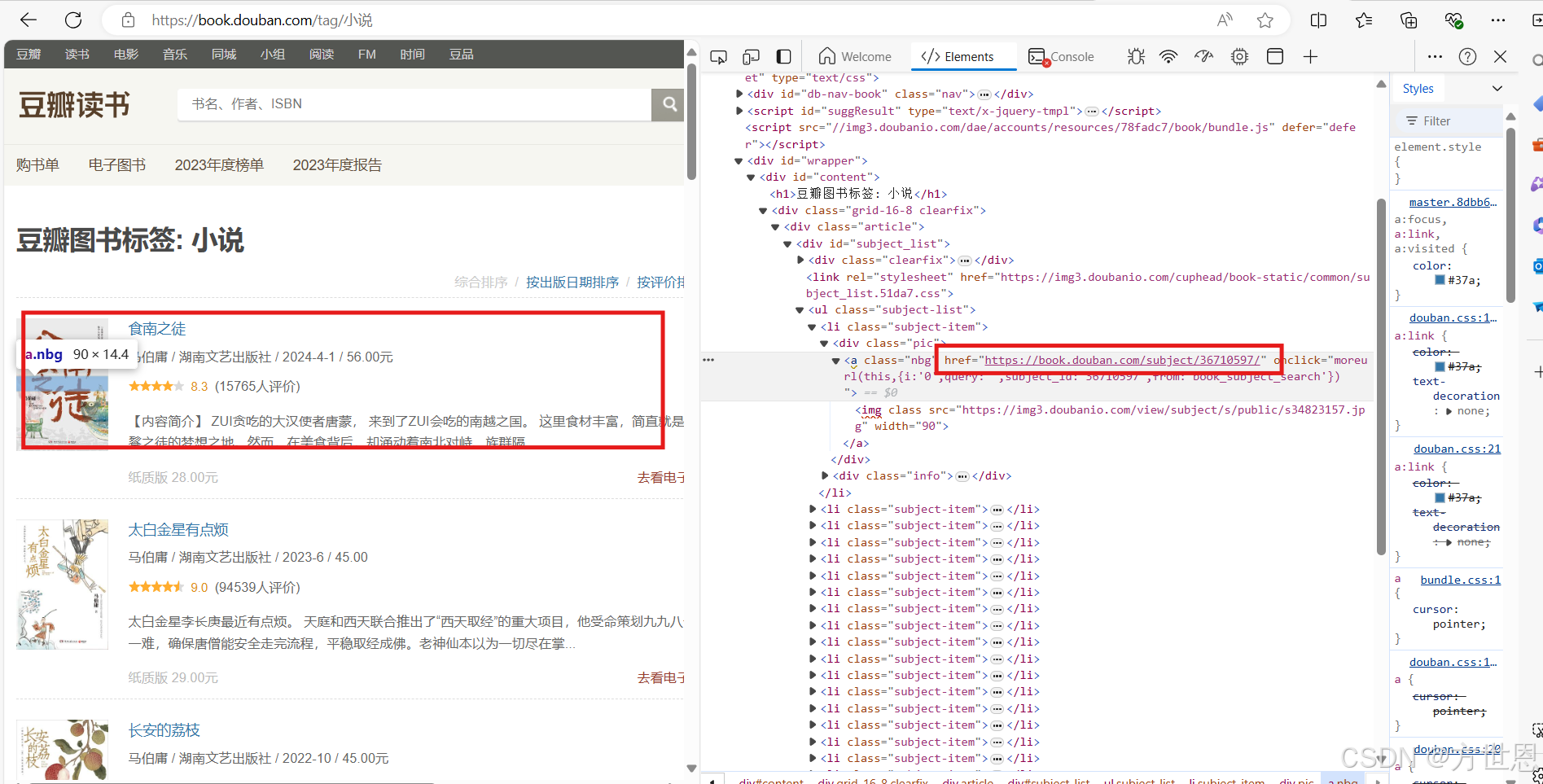This screenshot has height=784, width=1543.
Task: Activate the inspect element picker tool
Action: coord(718,57)
